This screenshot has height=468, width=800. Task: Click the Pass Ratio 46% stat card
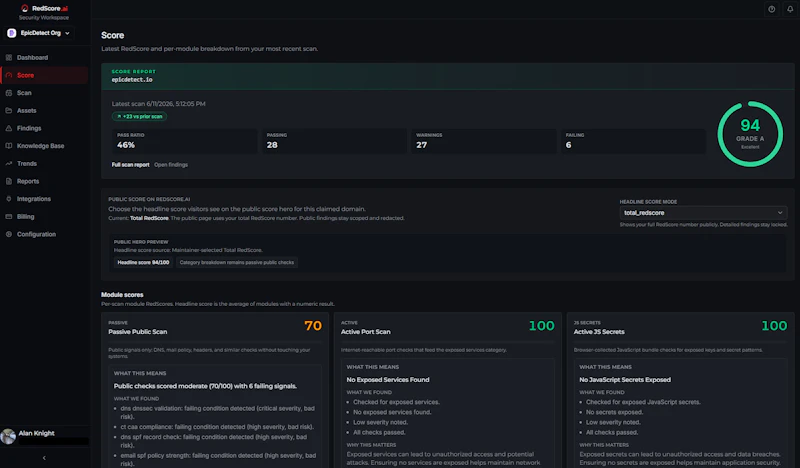(185, 141)
